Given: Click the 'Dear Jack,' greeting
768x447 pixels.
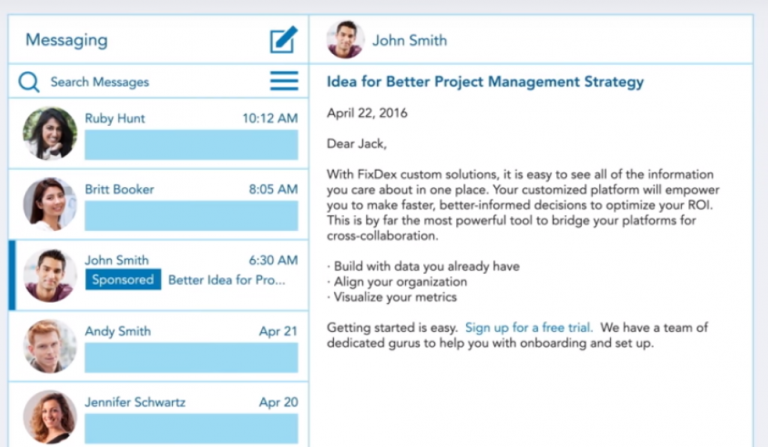Looking at the screenshot, I should [x=357, y=144].
